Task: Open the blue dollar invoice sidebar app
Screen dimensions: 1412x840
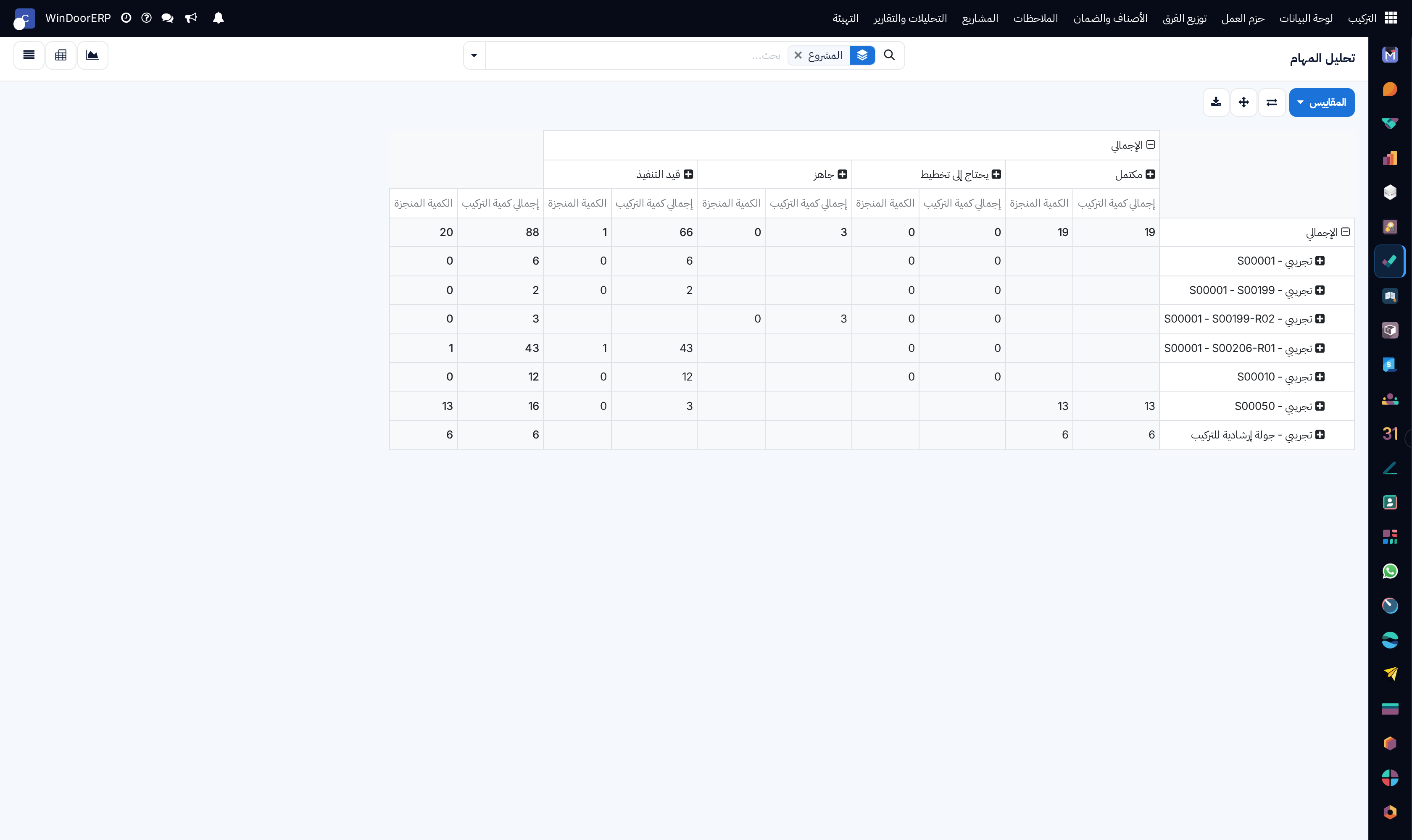Action: pyautogui.click(x=1390, y=365)
